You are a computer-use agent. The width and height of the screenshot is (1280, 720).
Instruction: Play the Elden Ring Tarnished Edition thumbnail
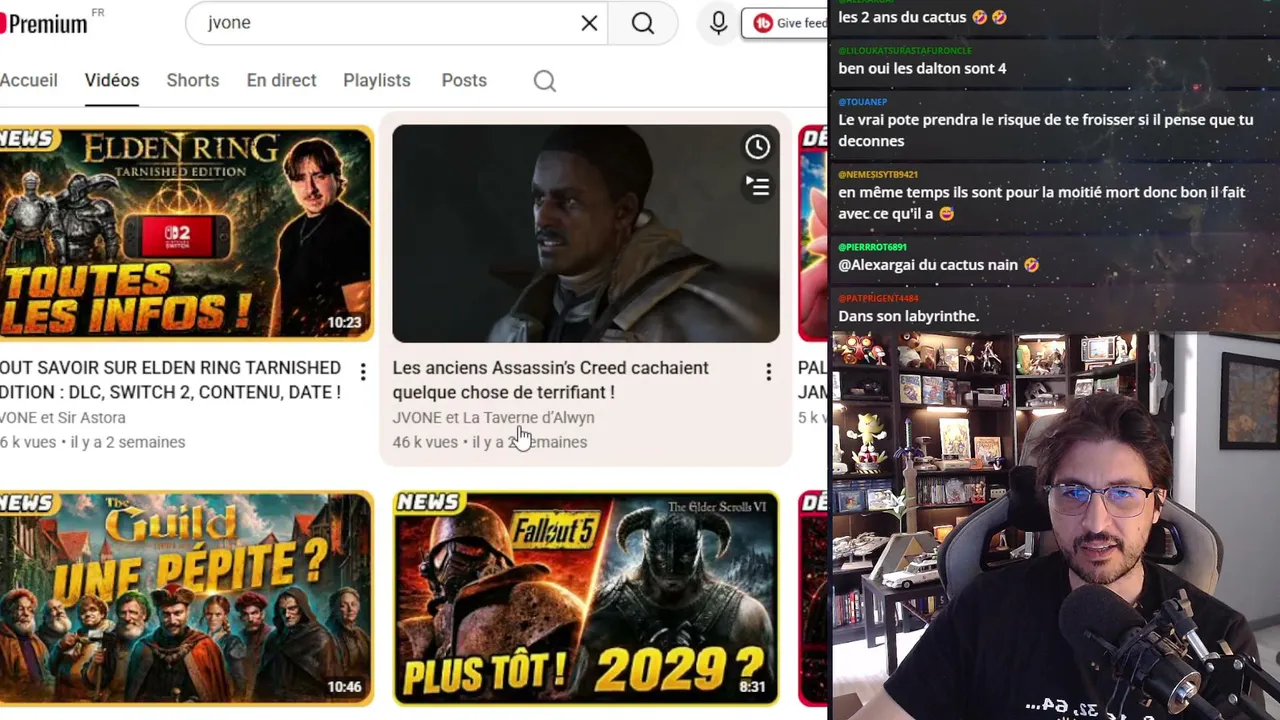[x=186, y=233]
